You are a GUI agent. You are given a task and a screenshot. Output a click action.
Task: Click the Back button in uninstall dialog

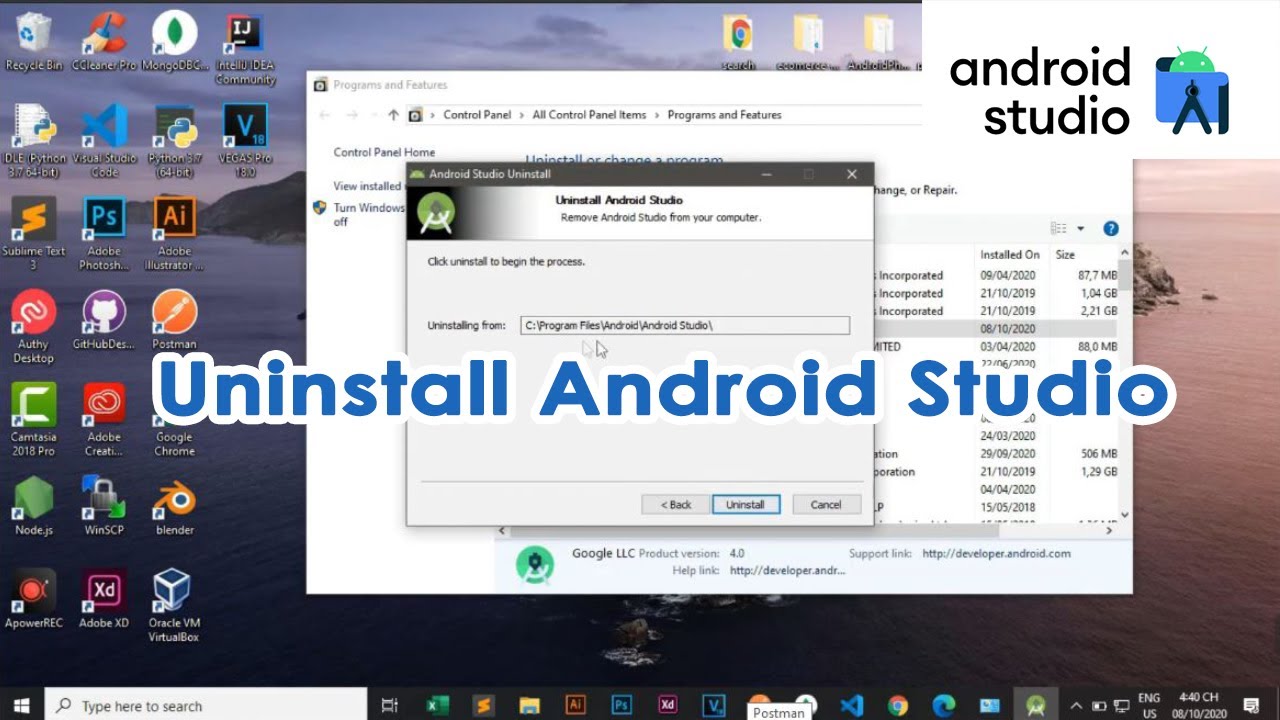point(676,505)
